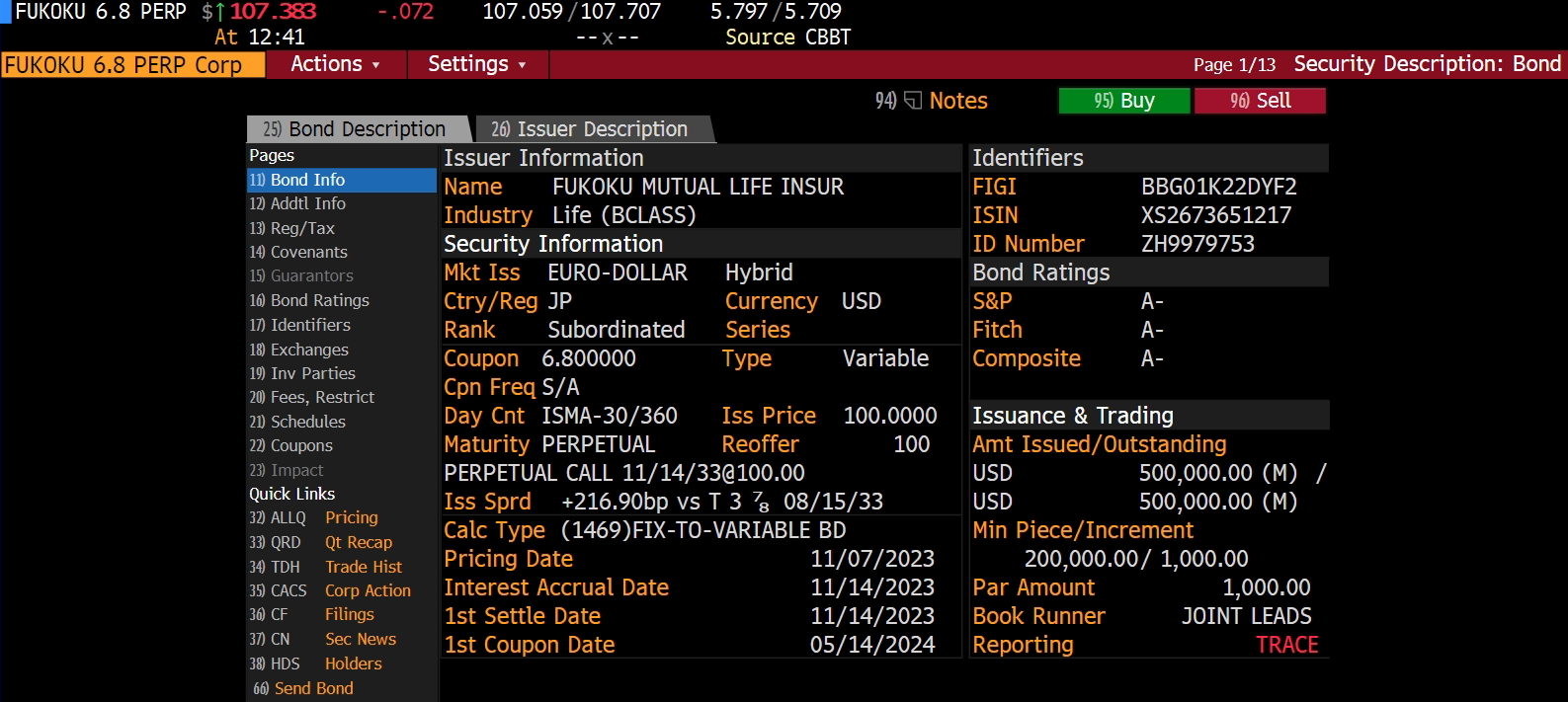Select the Bond Info page

(x=341, y=180)
